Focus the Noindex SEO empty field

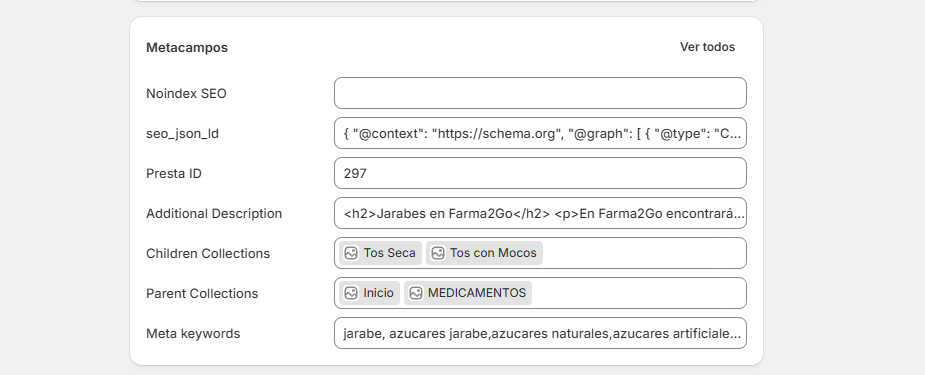click(x=540, y=93)
